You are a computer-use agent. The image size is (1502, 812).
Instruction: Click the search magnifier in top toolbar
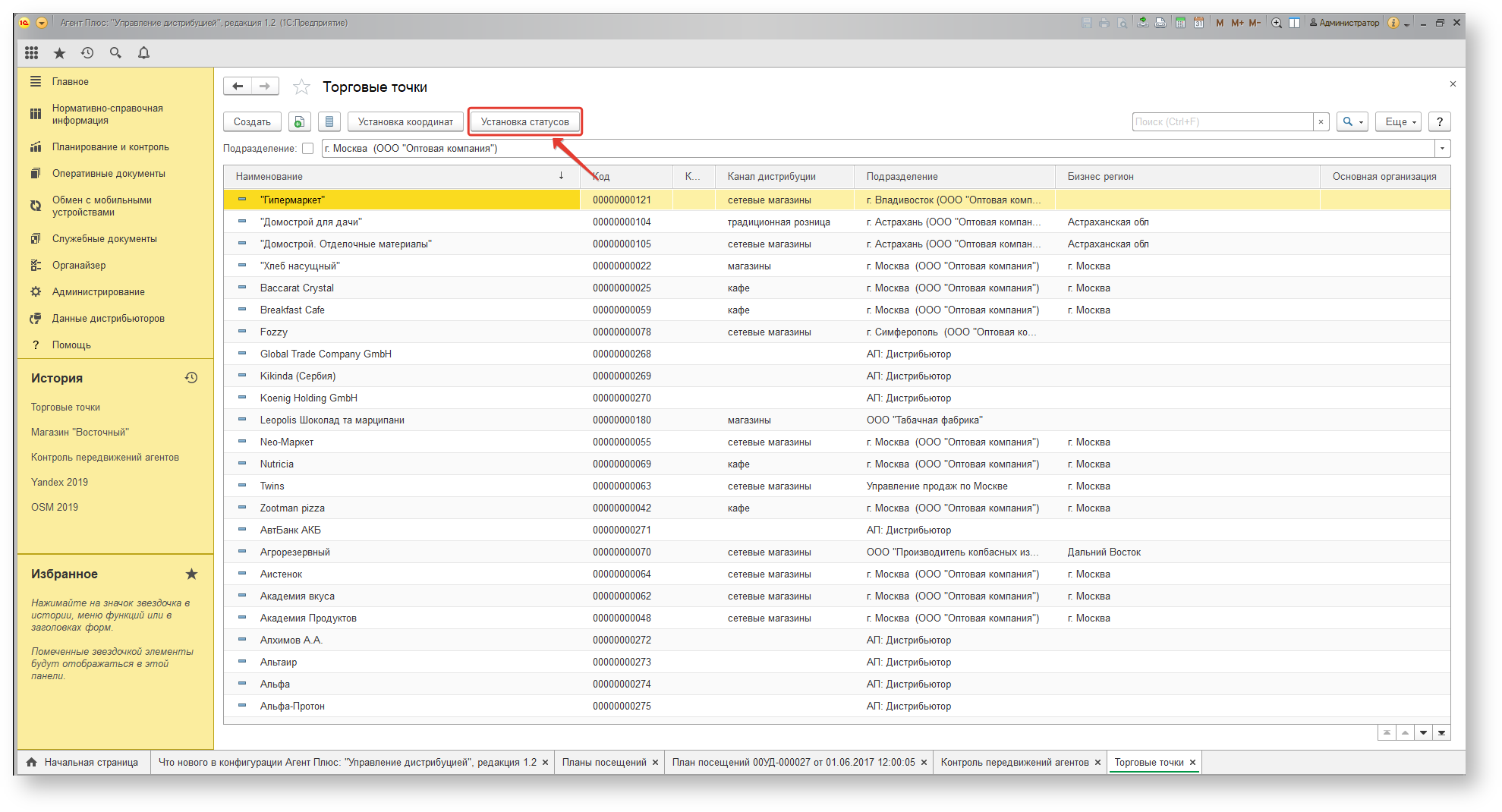(x=115, y=52)
